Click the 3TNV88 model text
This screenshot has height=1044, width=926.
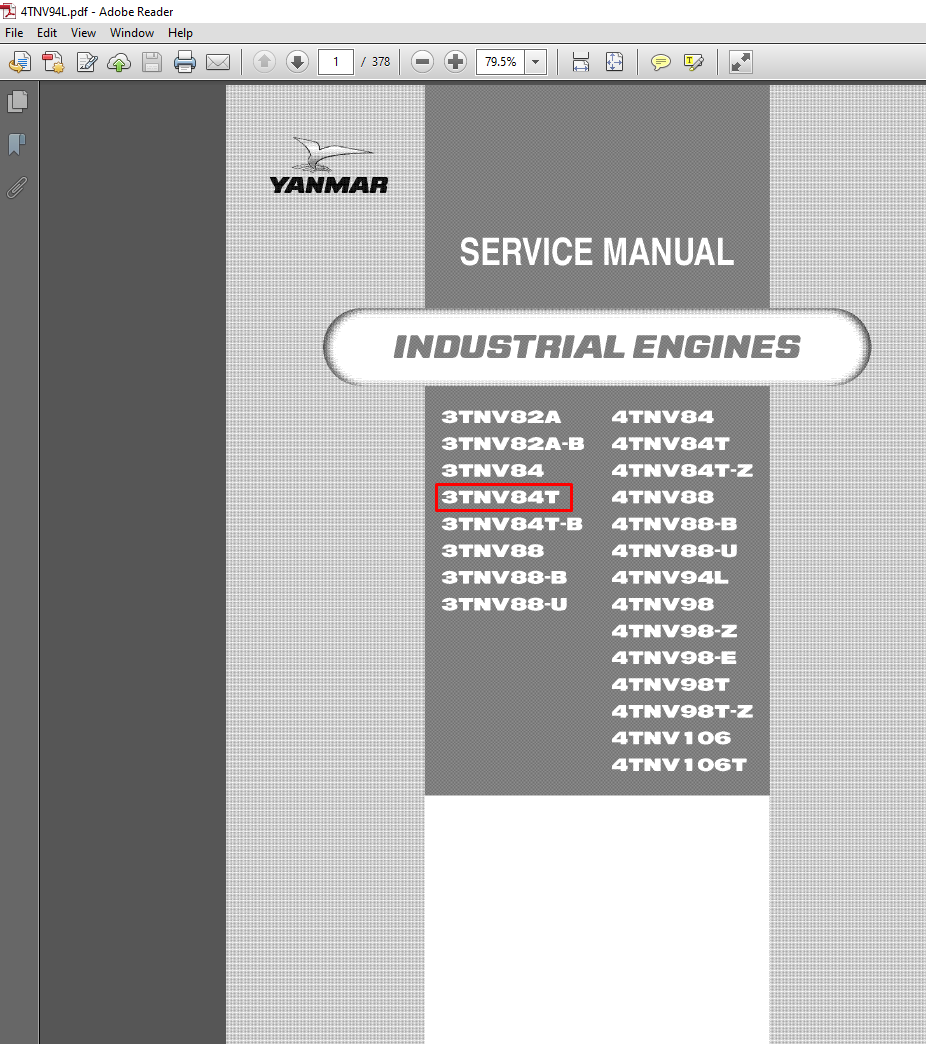click(x=493, y=551)
